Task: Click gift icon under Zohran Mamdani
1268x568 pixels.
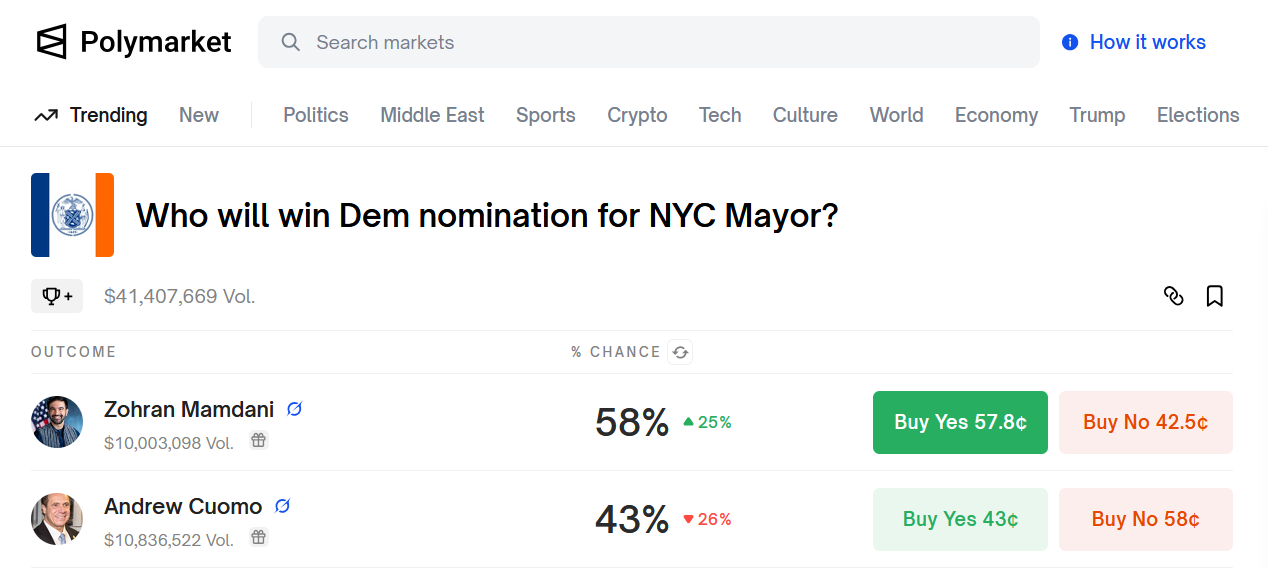Action: (259, 440)
